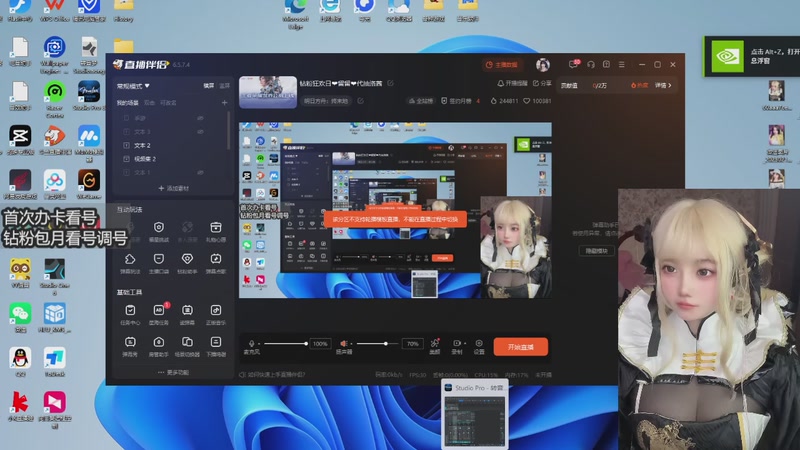This screenshot has height=450, width=800.
Task: Adjust the speaker volume slider
Action: 378,344
